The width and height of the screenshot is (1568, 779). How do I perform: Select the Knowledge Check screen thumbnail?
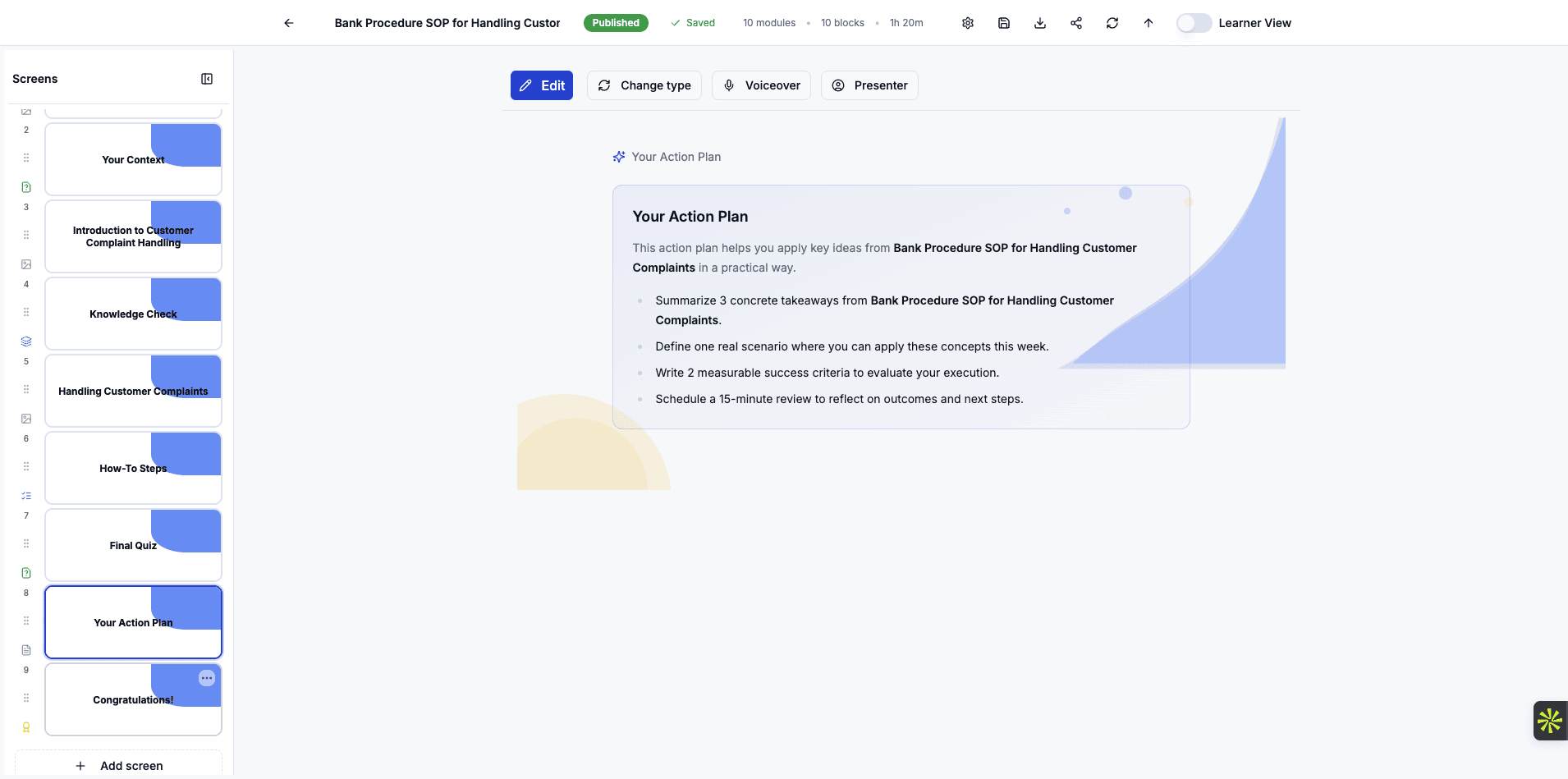tap(133, 314)
